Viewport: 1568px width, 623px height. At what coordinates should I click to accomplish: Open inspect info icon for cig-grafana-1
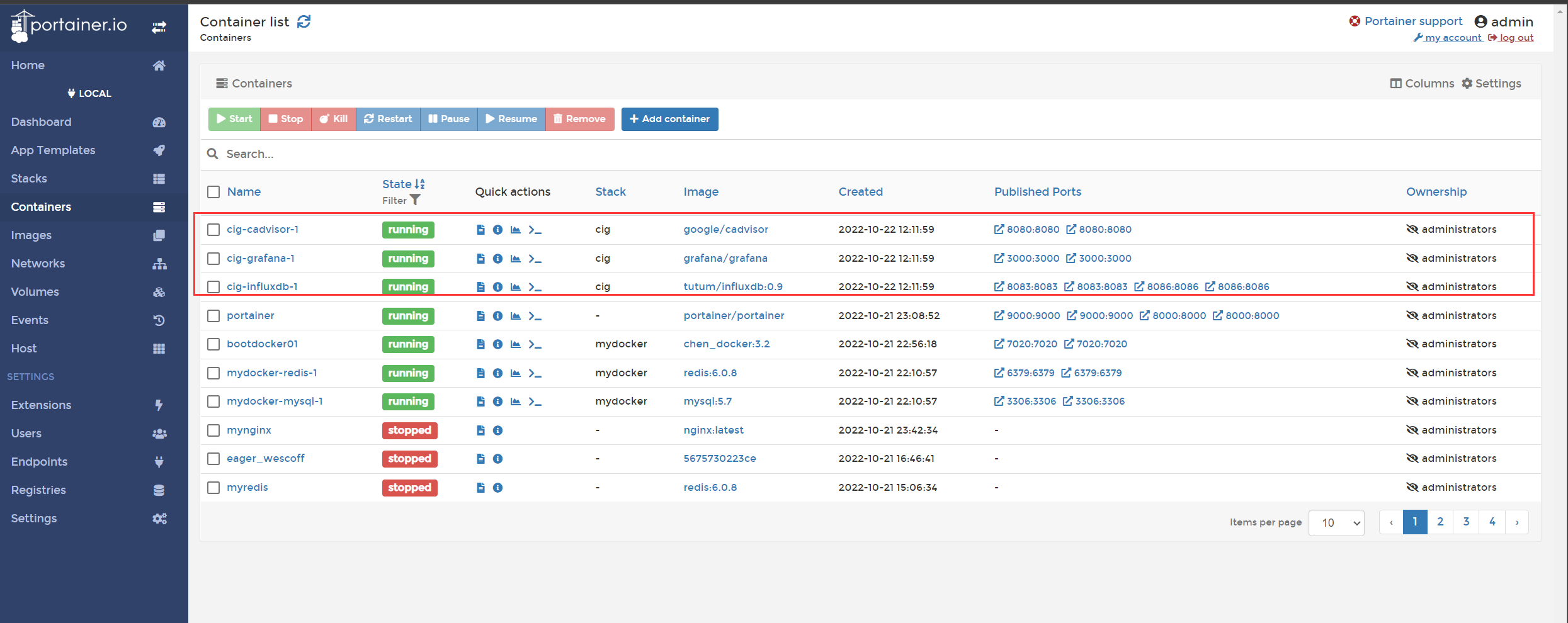tap(497, 259)
